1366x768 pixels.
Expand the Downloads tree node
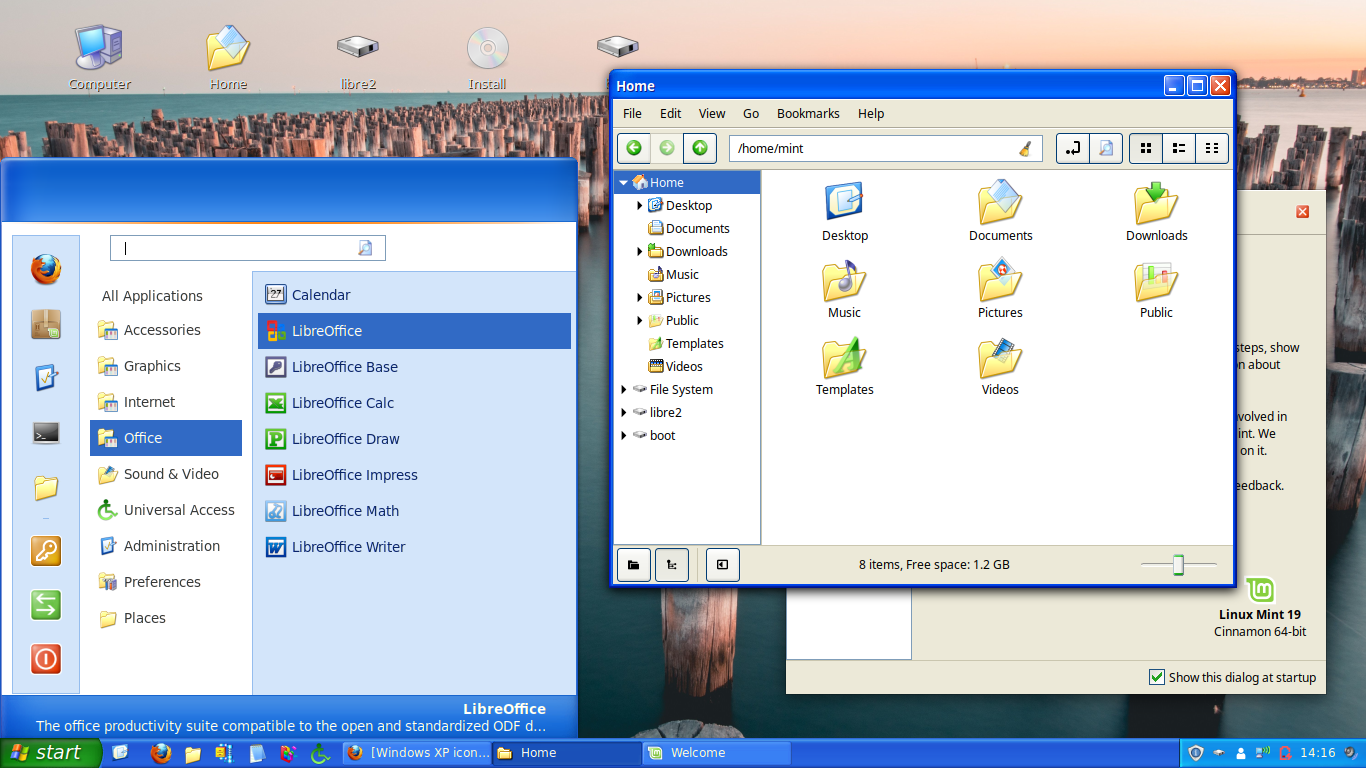click(x=640, y=251)
